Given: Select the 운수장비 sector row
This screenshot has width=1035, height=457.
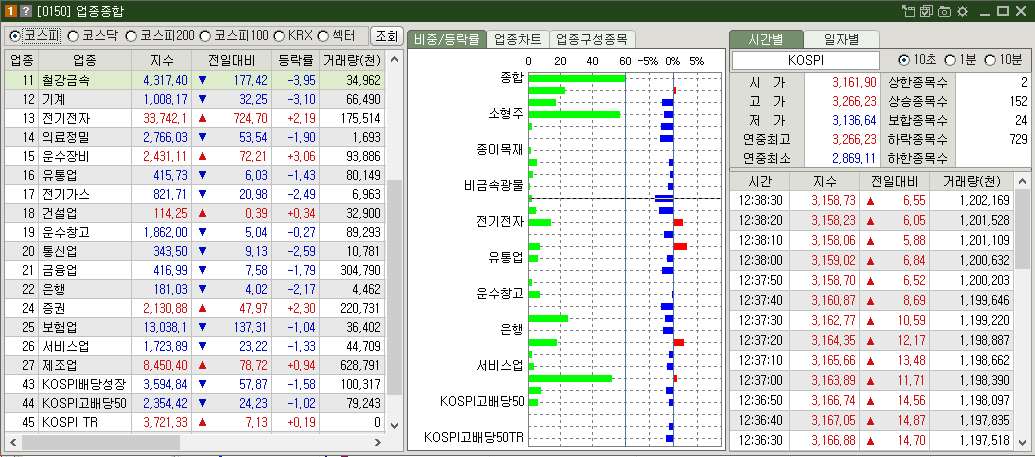Looking at the screenshot, I should click(195, 157).
